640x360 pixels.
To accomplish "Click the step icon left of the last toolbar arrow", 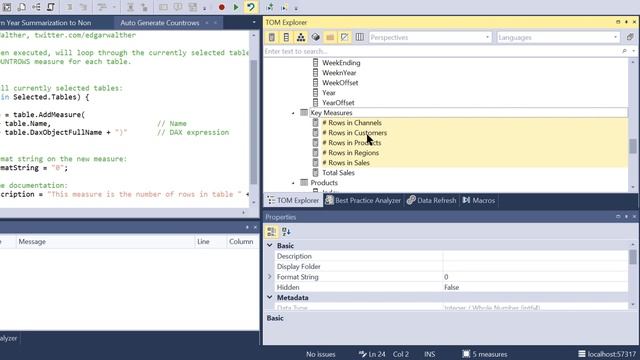I will 284,7.
